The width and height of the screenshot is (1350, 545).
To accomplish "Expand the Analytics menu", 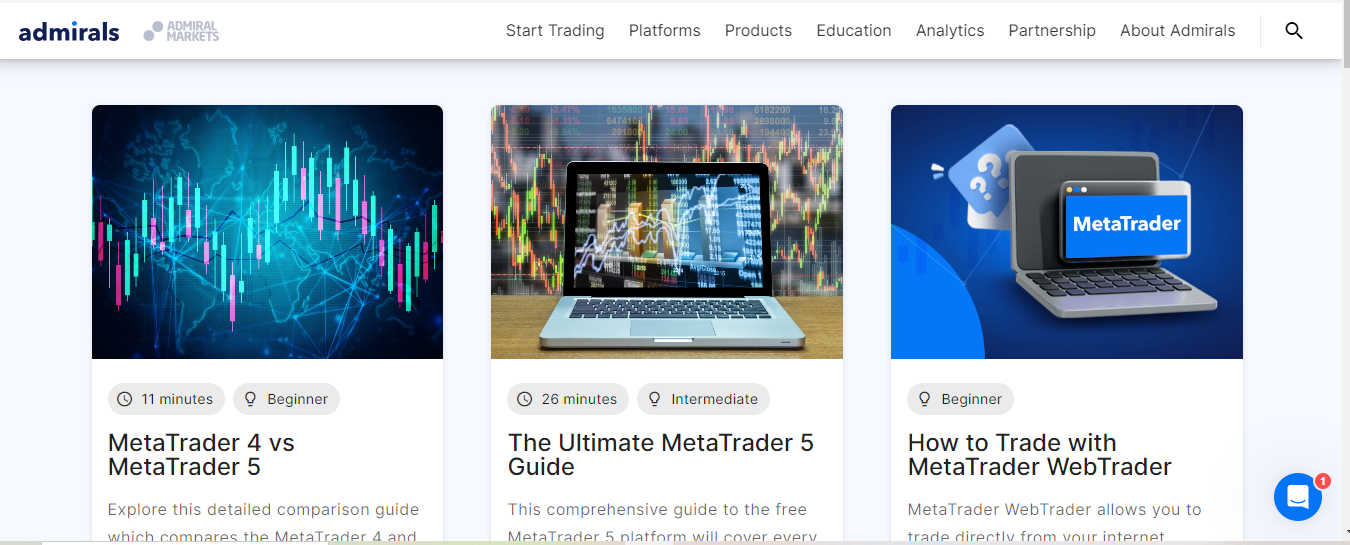I will click(950, 30).
